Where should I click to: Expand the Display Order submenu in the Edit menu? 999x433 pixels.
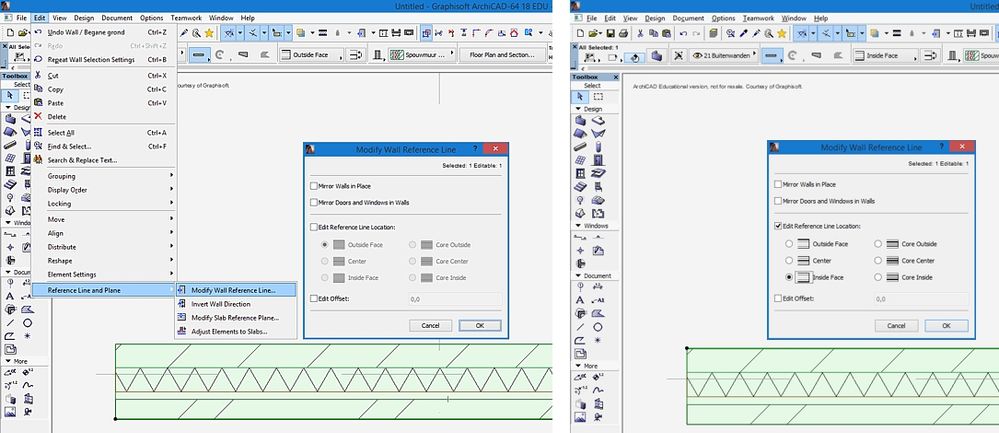(104, 190)
